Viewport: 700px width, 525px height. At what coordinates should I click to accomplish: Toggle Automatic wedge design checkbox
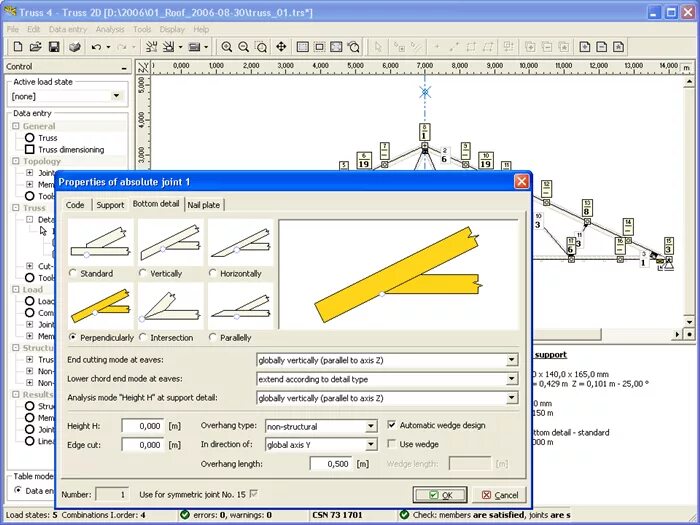click(392, 425)
